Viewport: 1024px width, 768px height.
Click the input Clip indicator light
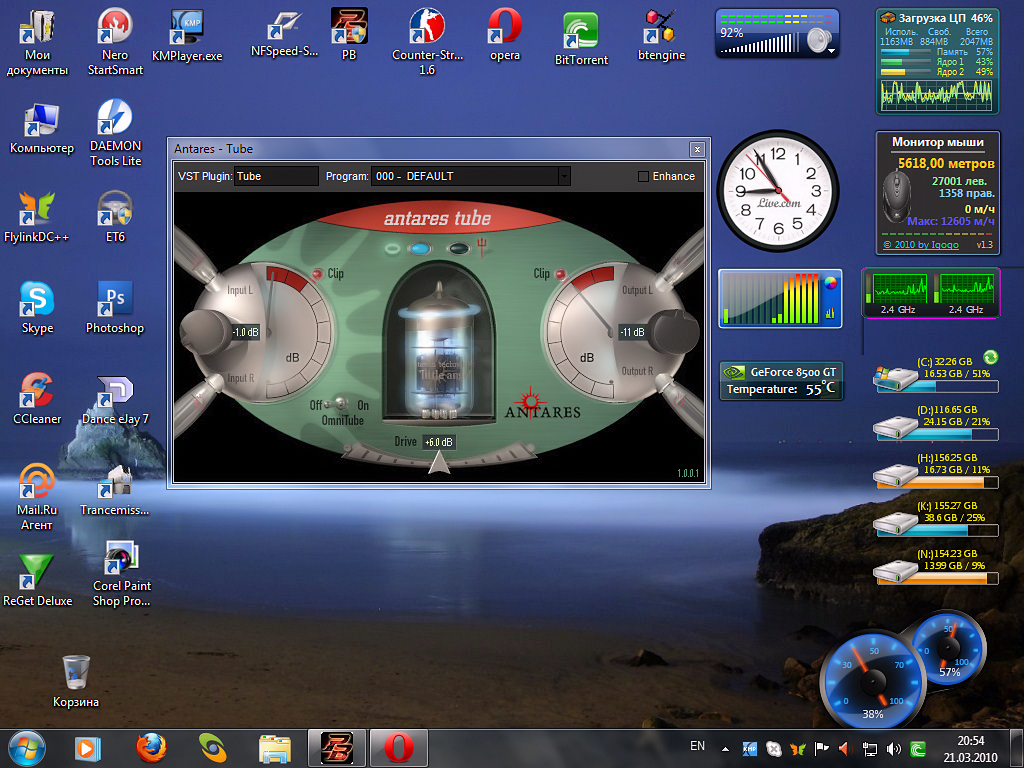[x=317, y=273]
